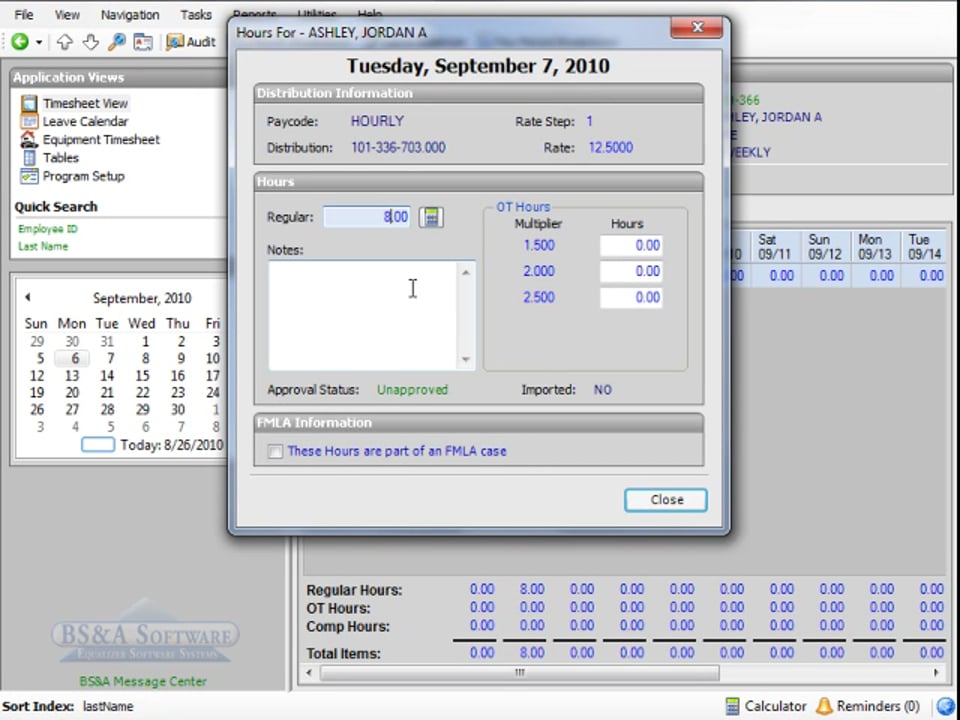Click the Equipment Timesheet icon

point(29,140)
